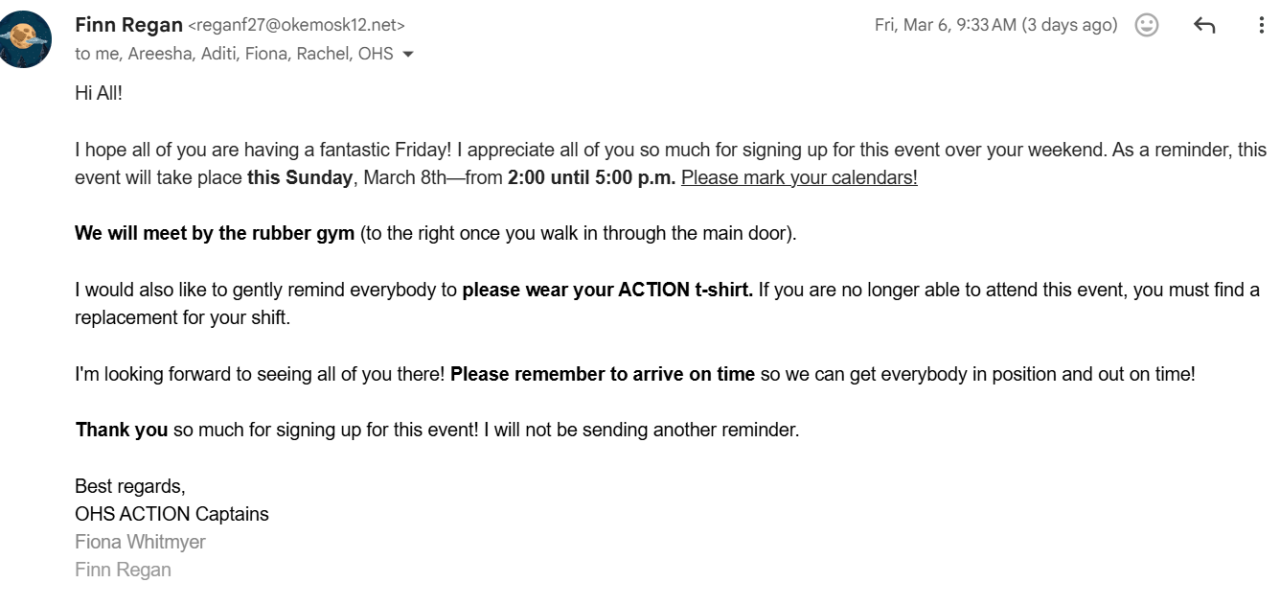Click the bold 'Thank you' text
The height and width of the screenshot is (606, 1280).
(x=121, y=431)
